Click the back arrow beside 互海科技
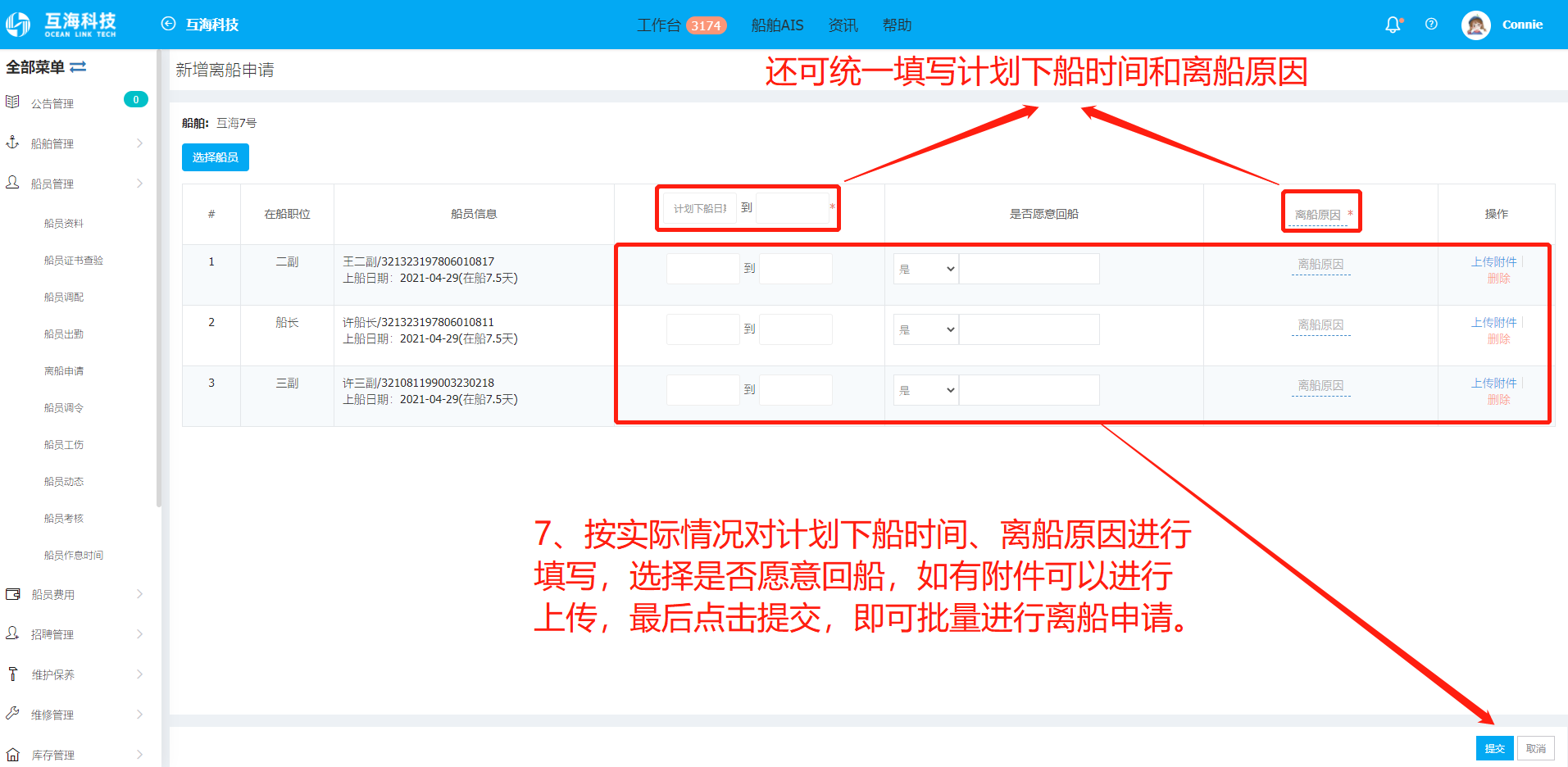 coord(168,24)
